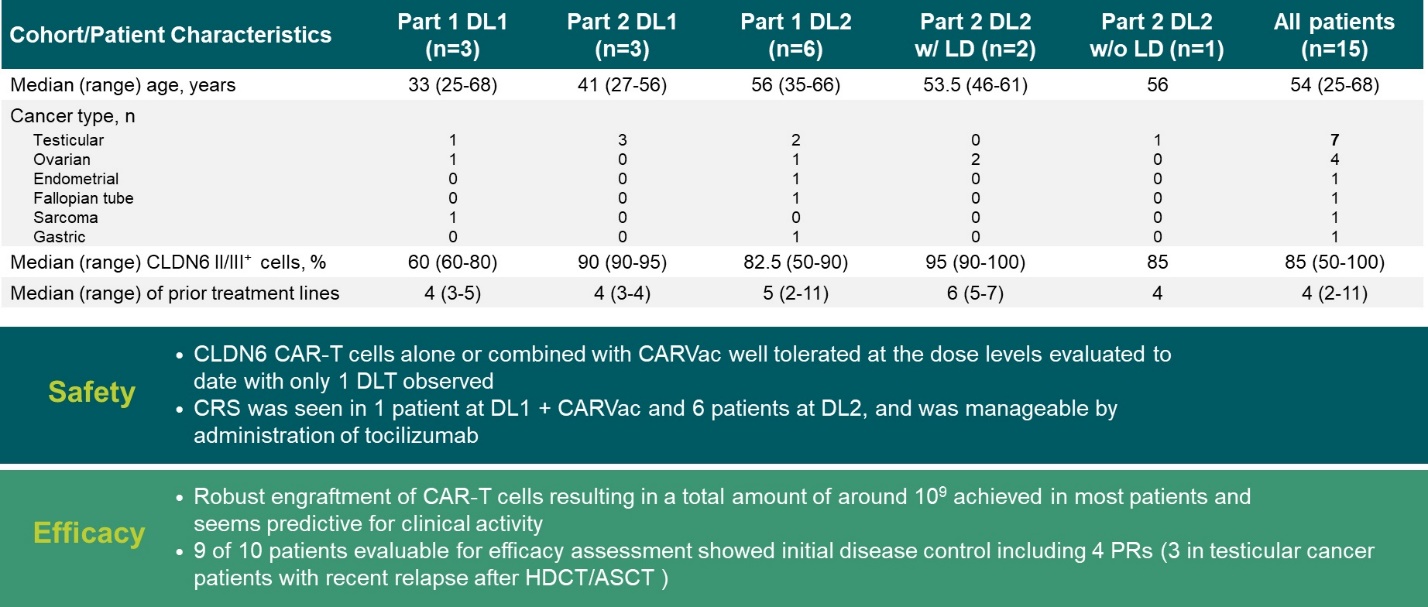Viewport: 1428px width, 607px height.
Task: Select the Part 1 DL2 (n=6) column header
Action: click(795, 35)
